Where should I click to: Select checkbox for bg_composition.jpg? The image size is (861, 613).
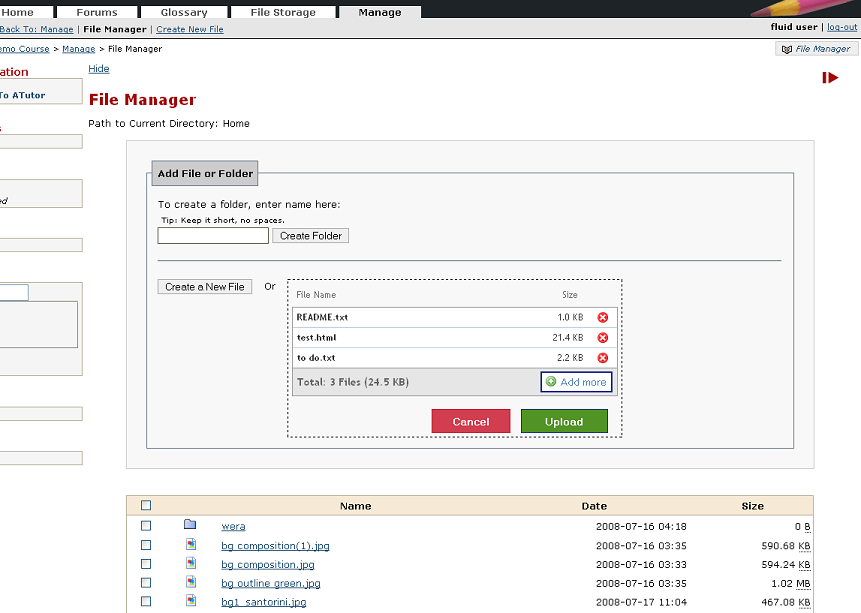click(x=146, y=564)
